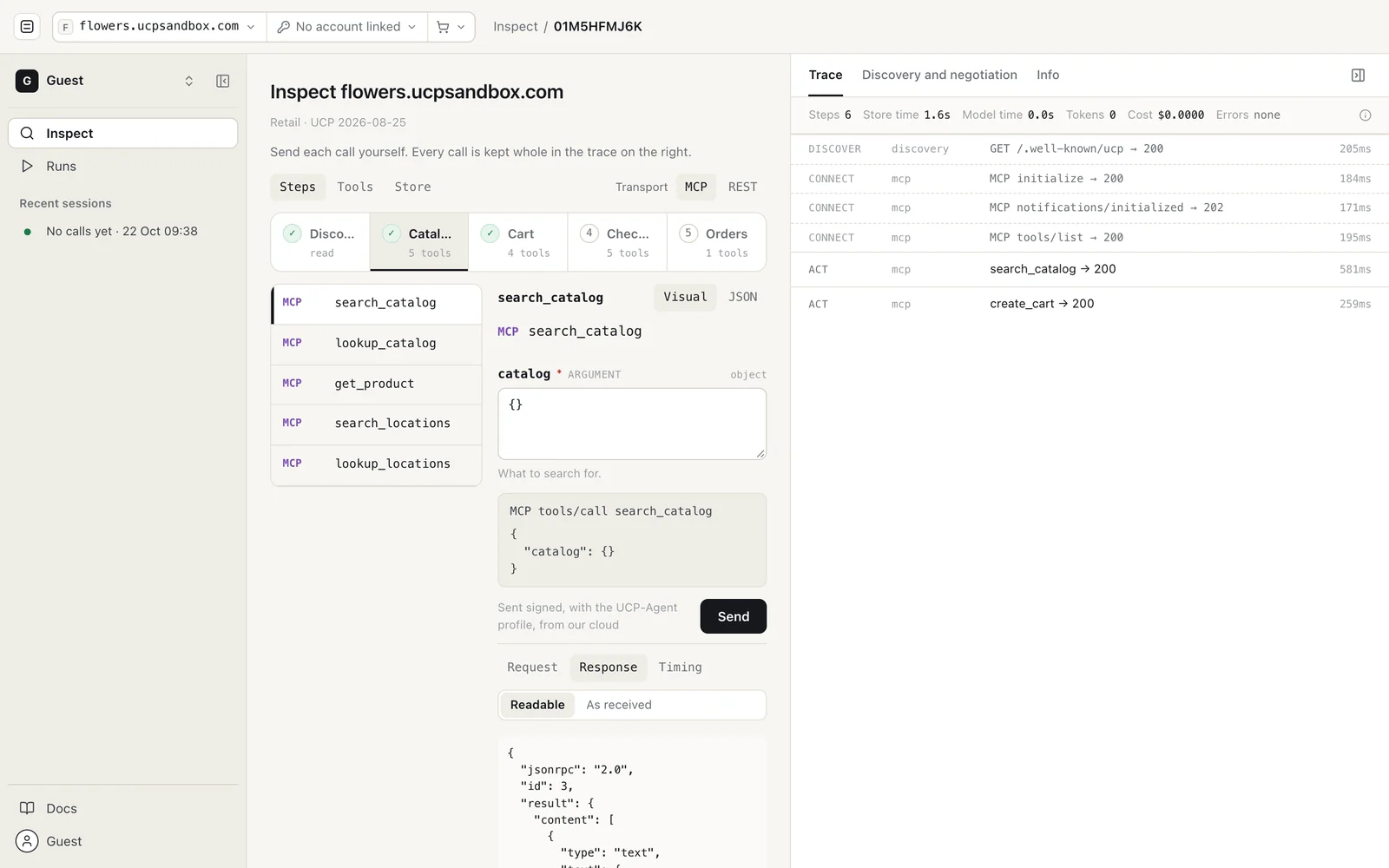Image resolution: width=1389 pixels, height=868 pixels.
Task: Click the Send button
Action: pyautogui.click(x=734, y=616)
